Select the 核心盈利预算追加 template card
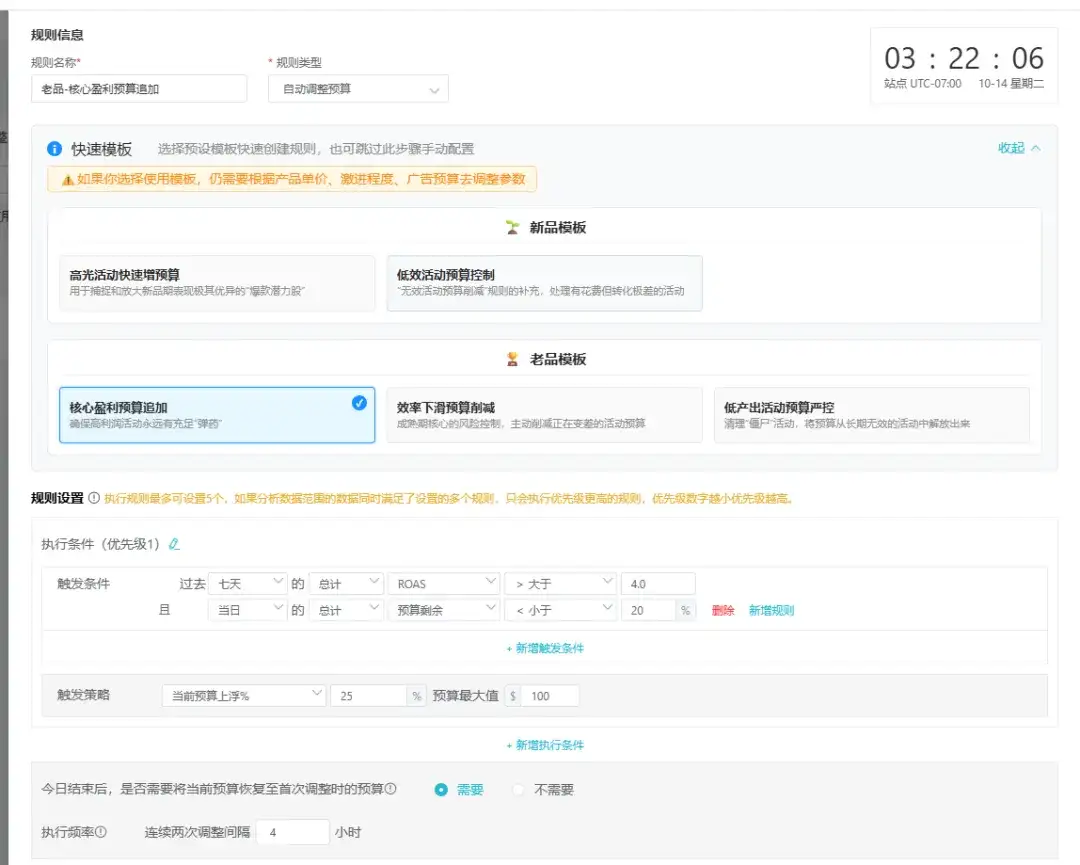Screen dimensions: 1080x865 (217, 415)
